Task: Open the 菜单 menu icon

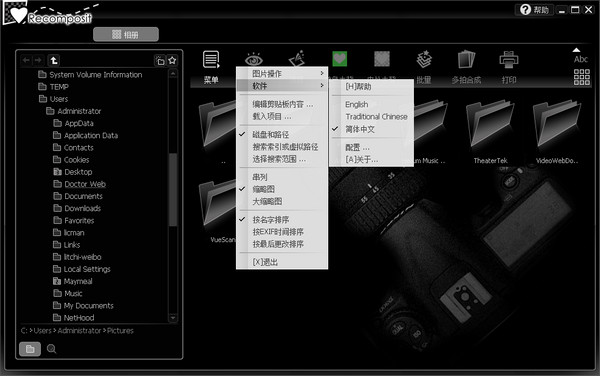Action: pos(211,60)
